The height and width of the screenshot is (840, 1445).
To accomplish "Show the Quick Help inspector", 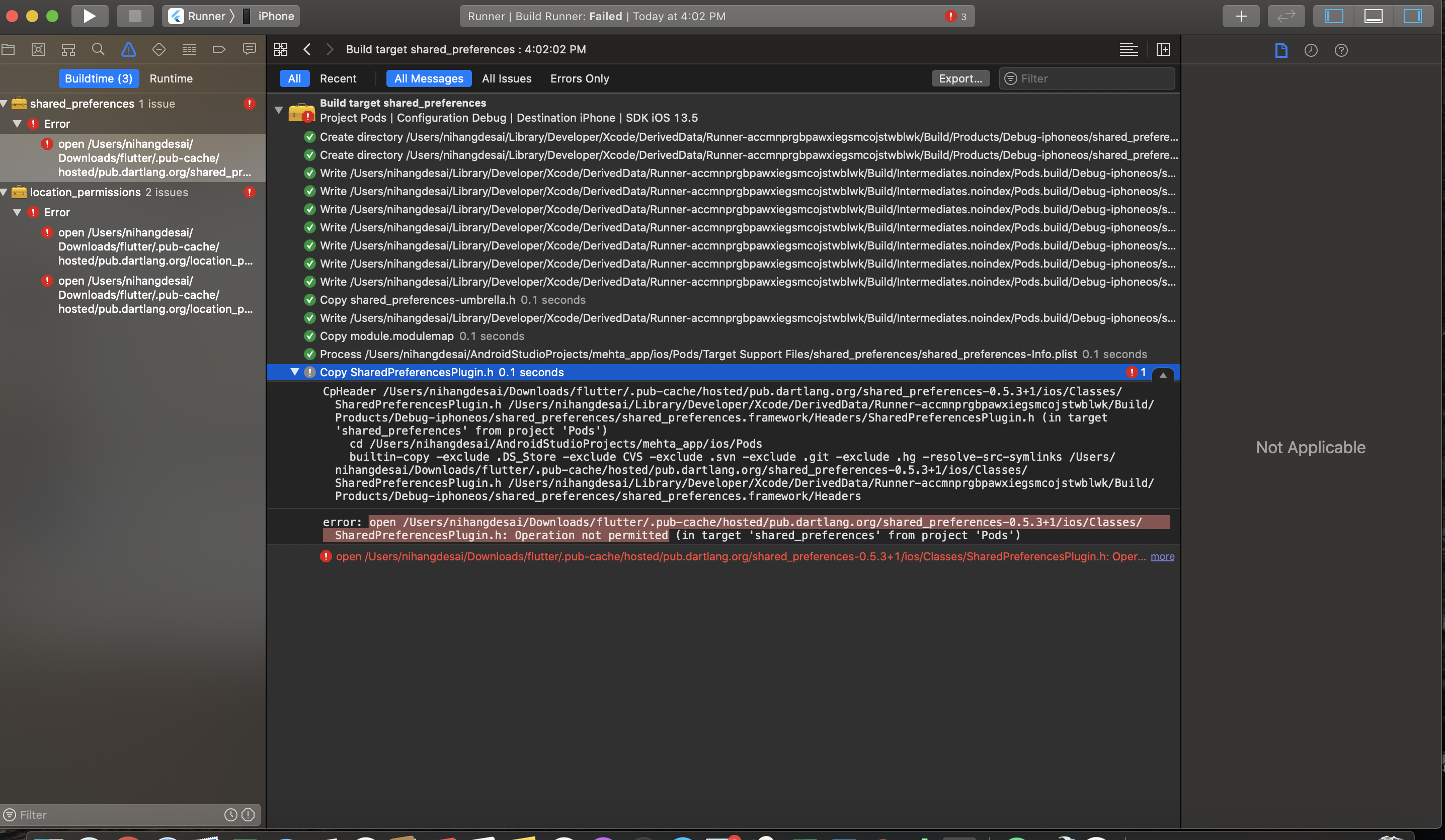I will [1341, 50].
